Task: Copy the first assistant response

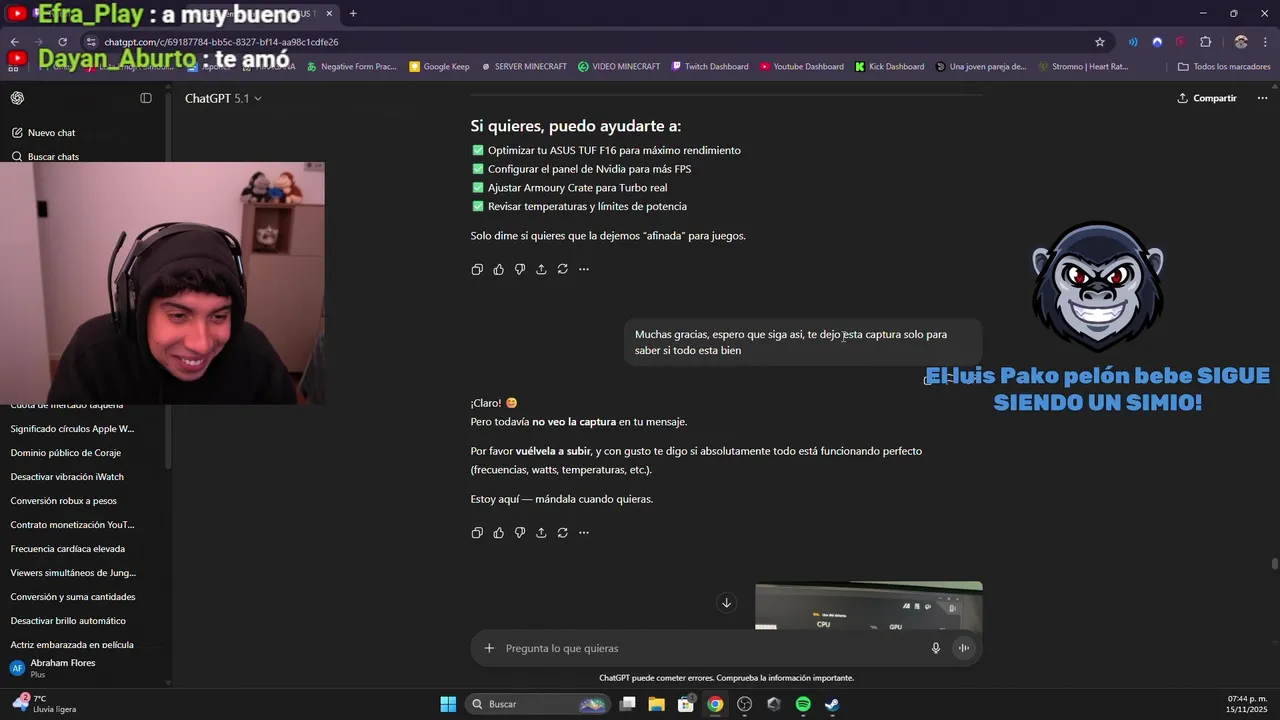Action: pyautogui.click(x=477, y=269)
